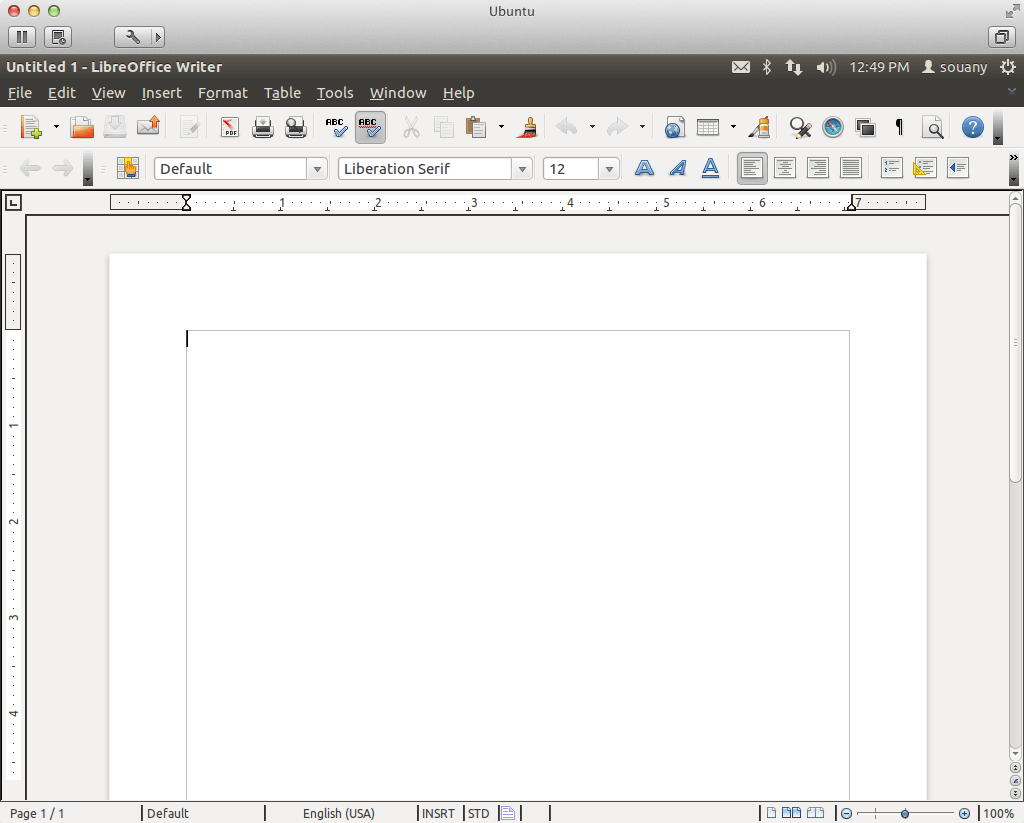Screen dimensions: 1024x823
Task: Click the Save document icon
Action: pyautogui.click(x=115, y=127)
